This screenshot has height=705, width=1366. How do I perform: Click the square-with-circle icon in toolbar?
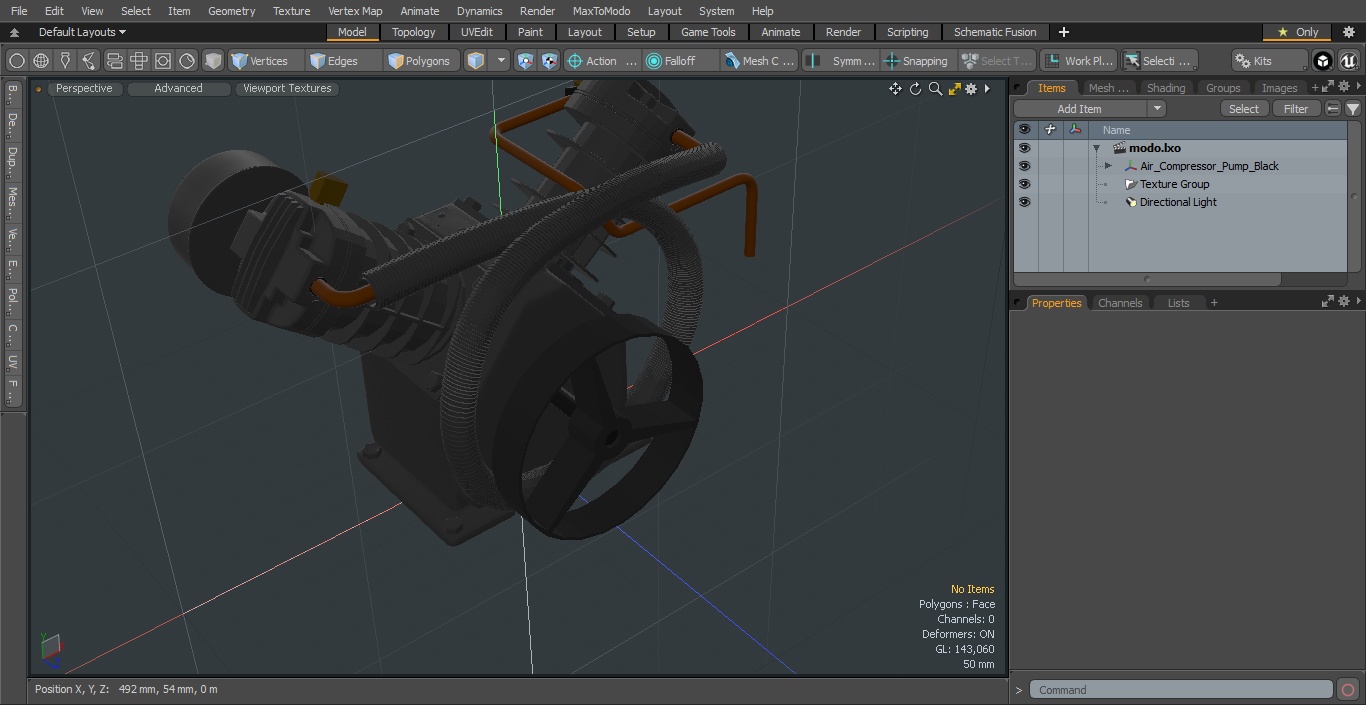tap(163, 61)
